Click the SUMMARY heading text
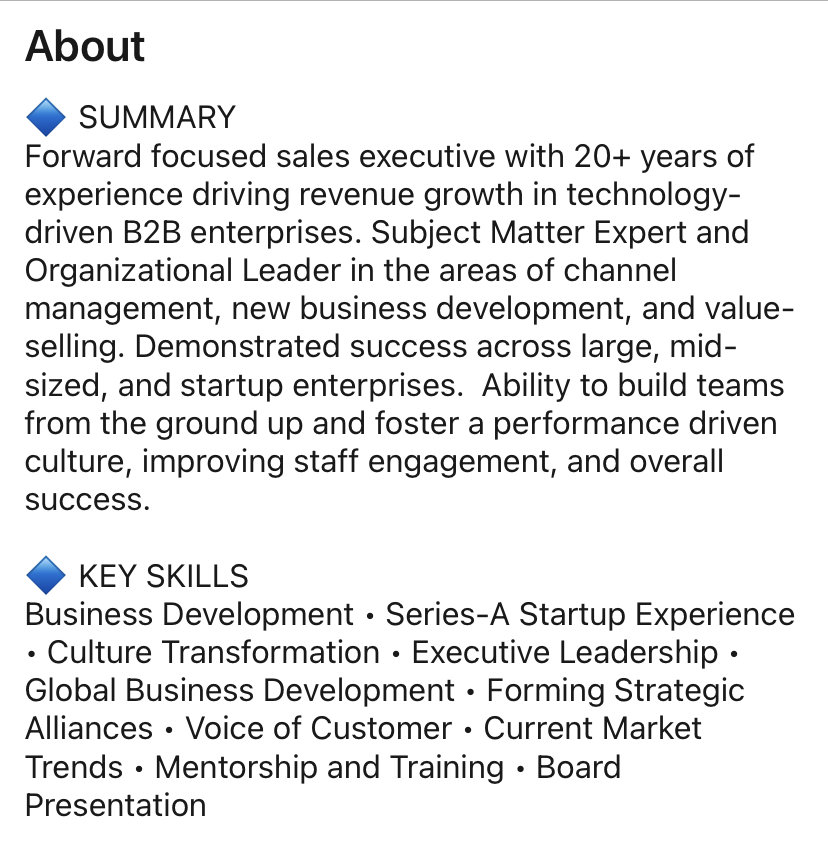Screen dimensions: 828x846 coord(157,118)
